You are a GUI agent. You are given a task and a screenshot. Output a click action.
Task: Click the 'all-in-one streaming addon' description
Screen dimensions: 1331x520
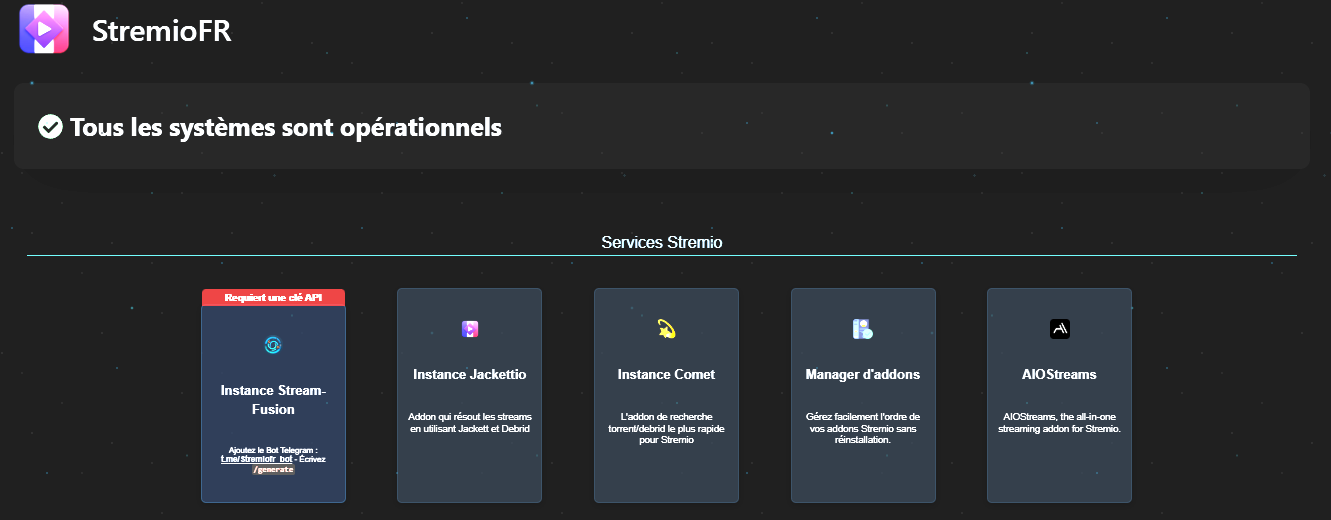(1060, 422)
